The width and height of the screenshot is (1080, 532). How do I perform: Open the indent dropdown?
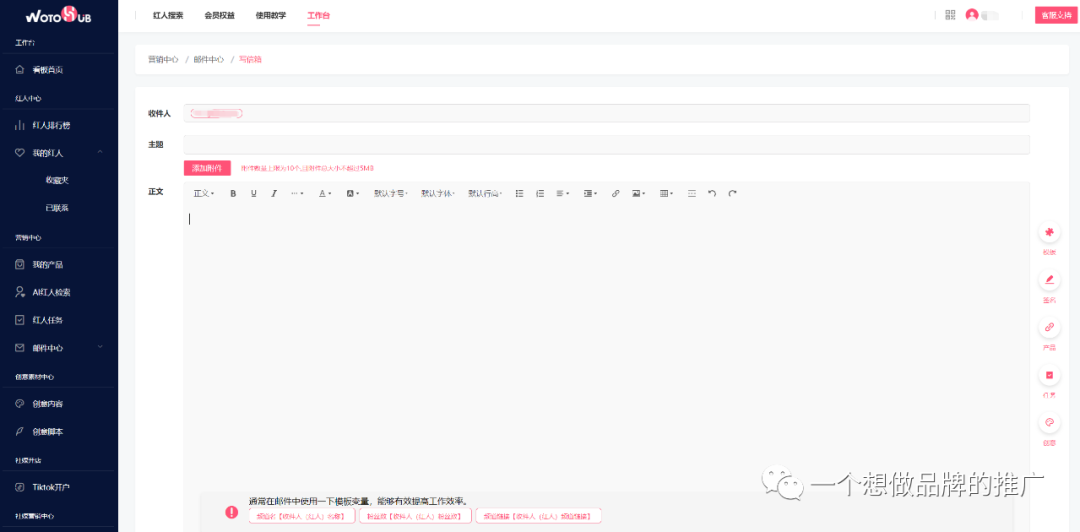[590, 194]
